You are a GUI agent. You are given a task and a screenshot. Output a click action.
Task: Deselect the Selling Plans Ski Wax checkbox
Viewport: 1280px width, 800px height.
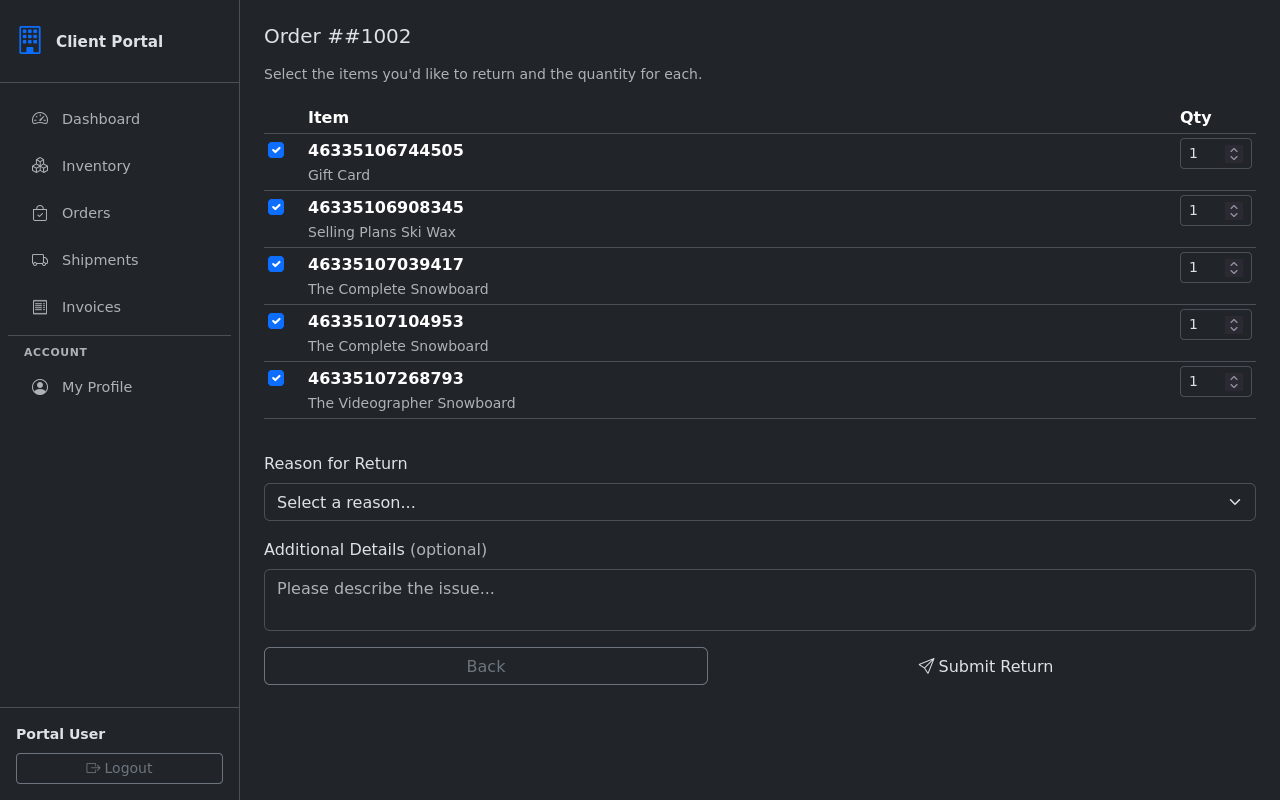(x=276, y=207)
